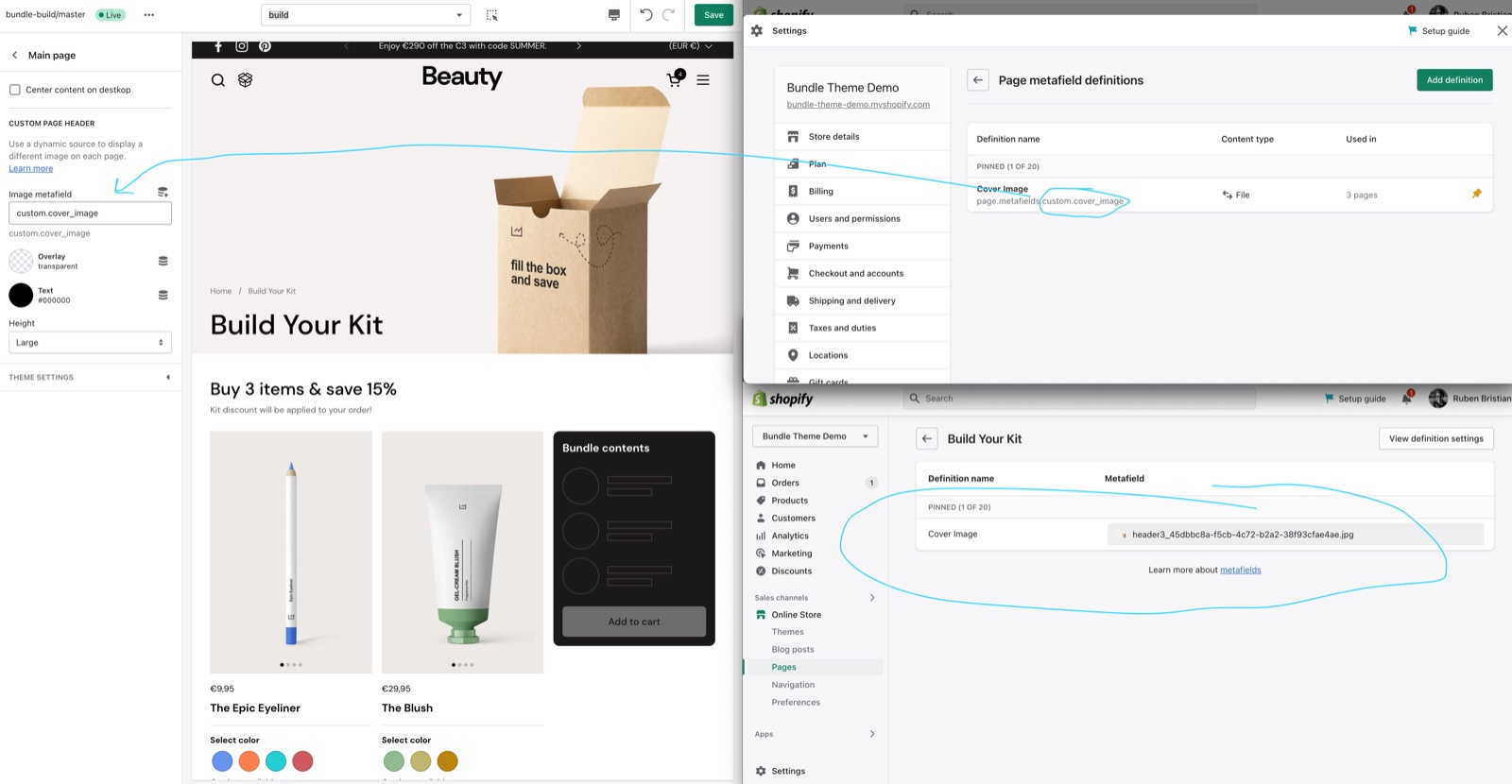Open the storefront hamburger menu

click(703, 80)
